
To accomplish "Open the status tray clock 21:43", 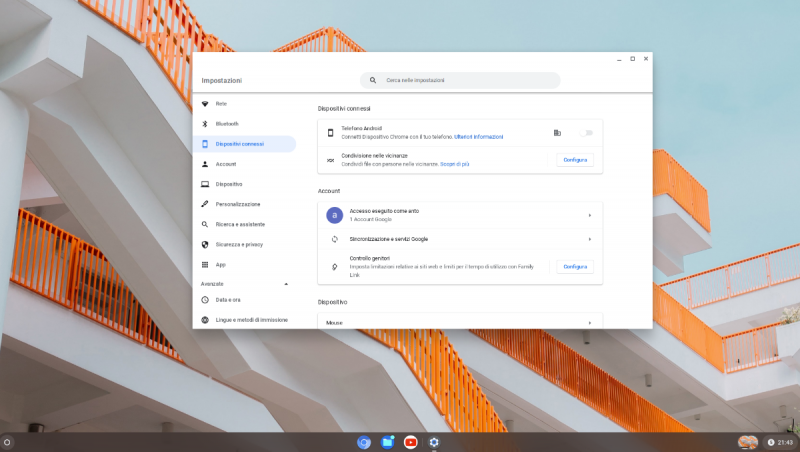I will pyautogui.click(x=781, y=442).
